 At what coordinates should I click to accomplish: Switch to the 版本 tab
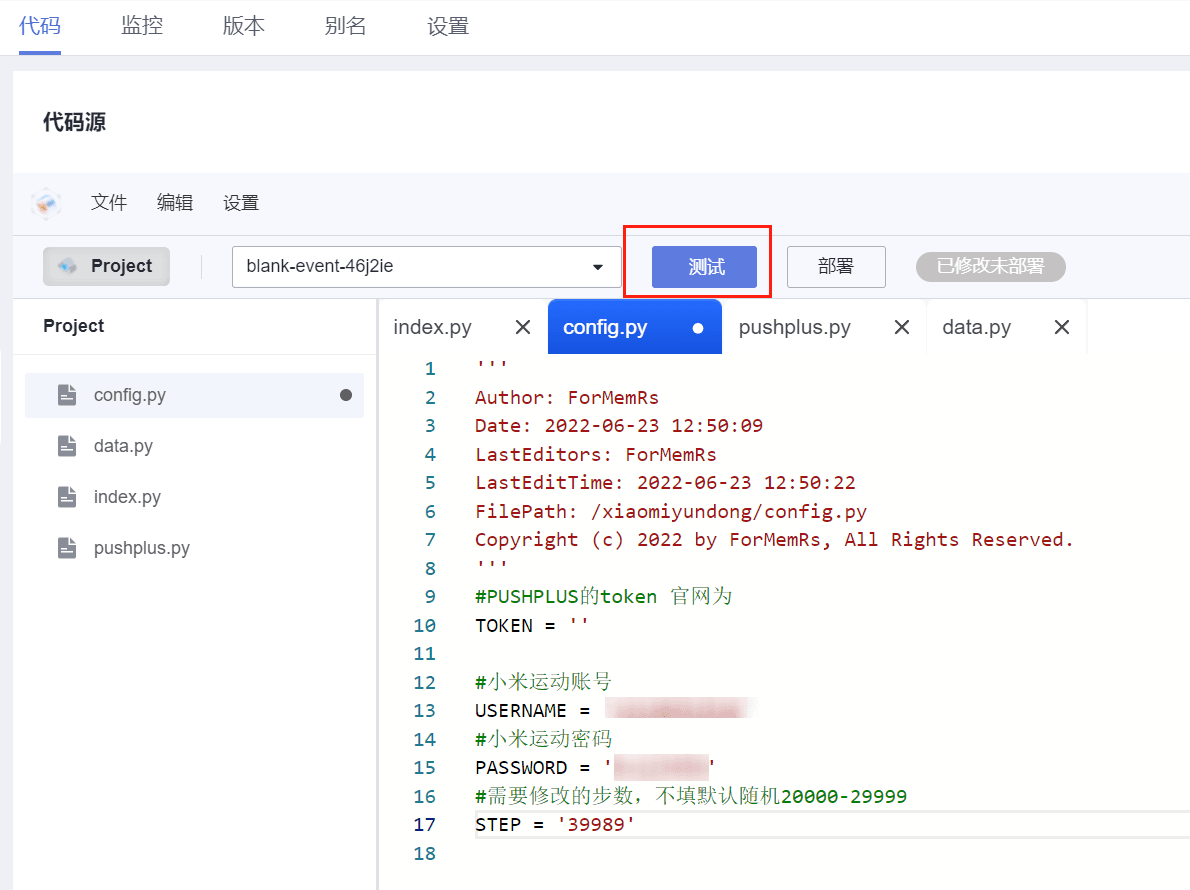coord(243,26)
